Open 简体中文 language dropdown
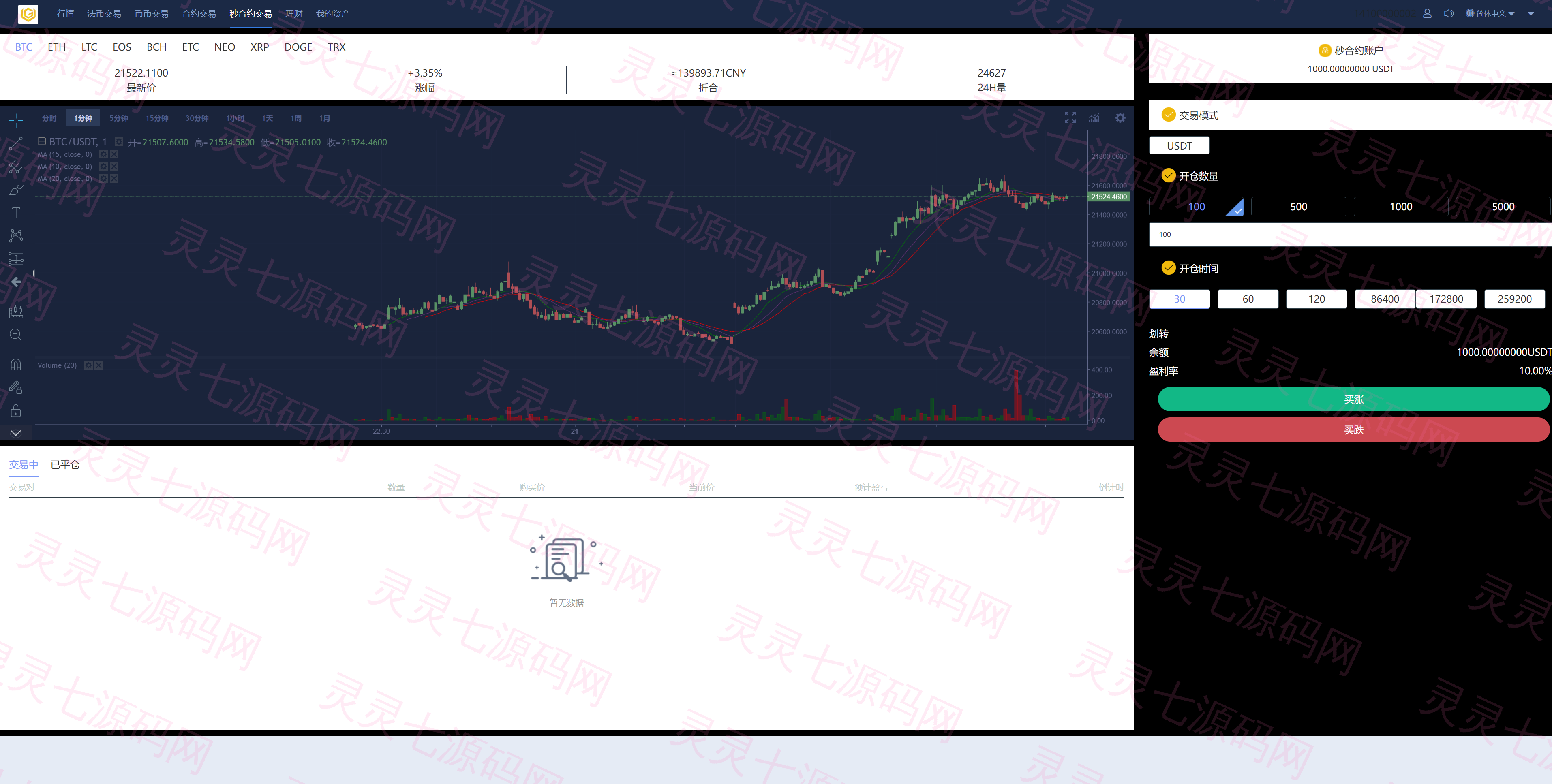The image size is (1552, 784). click(1490, 13)
